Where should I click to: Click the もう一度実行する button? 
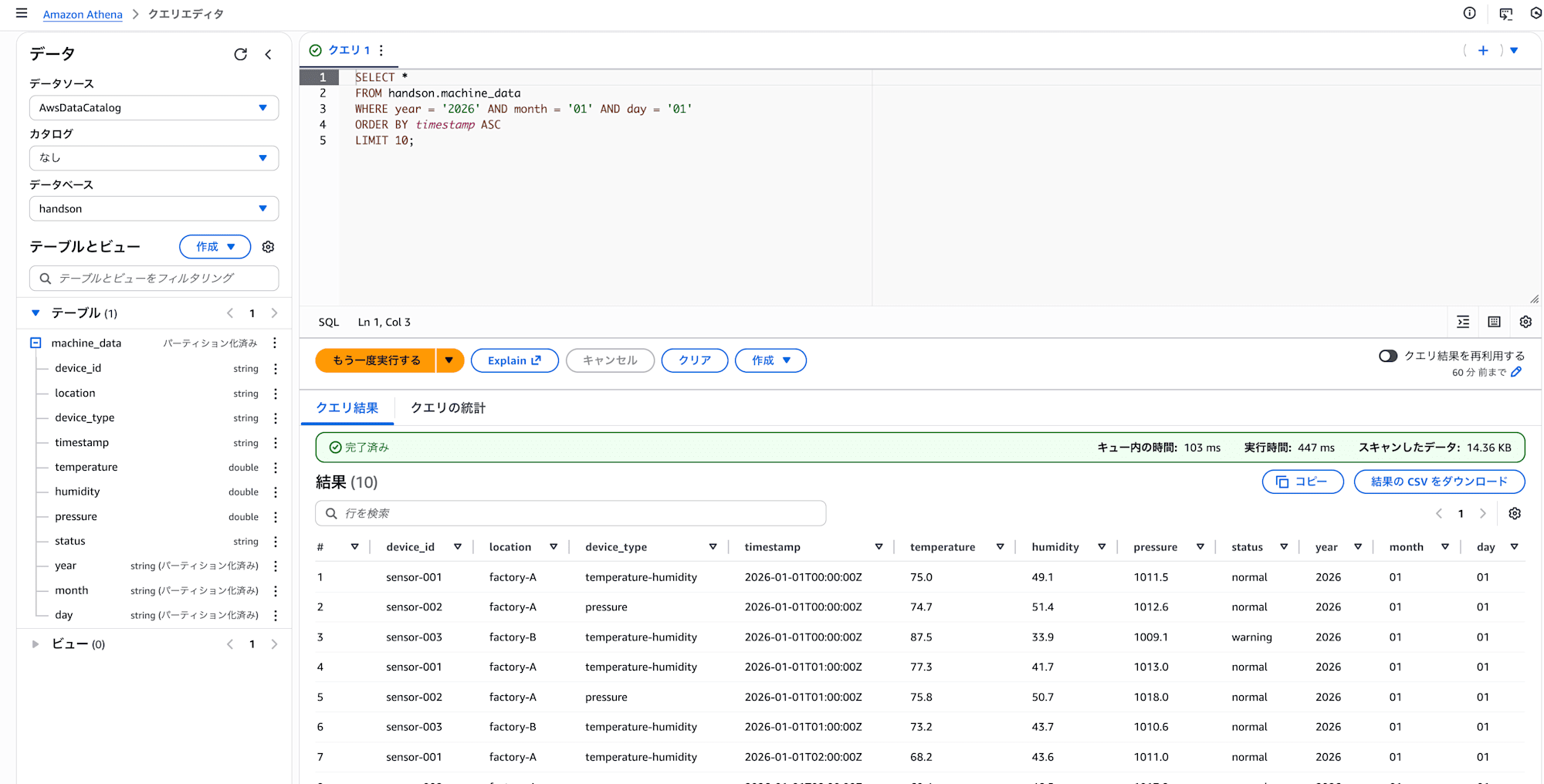click(x=376, y=360)
